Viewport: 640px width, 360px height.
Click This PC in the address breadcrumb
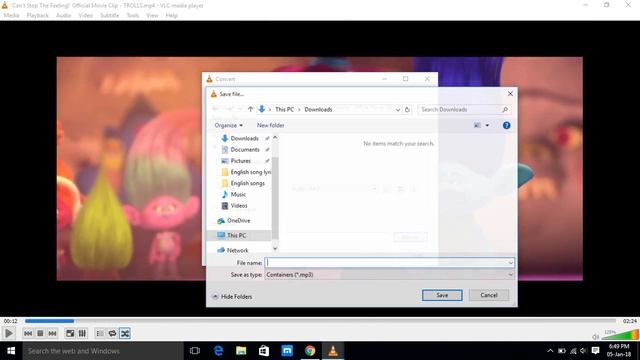(x=284, y=109)
